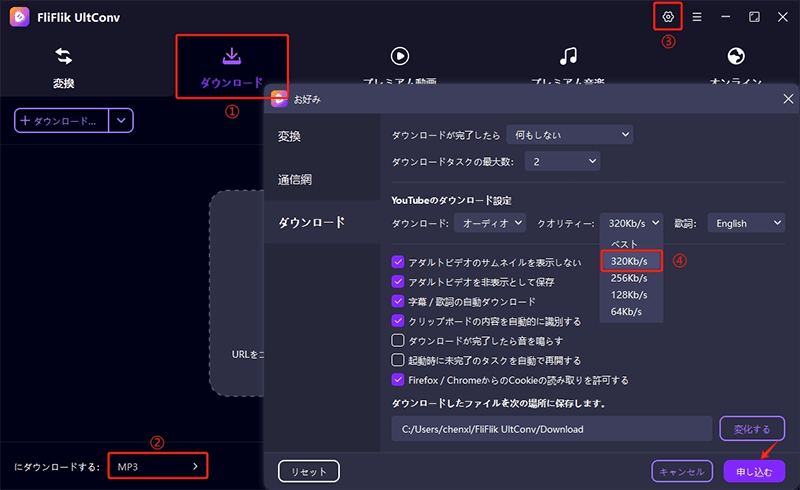Close the FliFlik UltConv window
The image size is (800, 490).
[x=783, y=17]
